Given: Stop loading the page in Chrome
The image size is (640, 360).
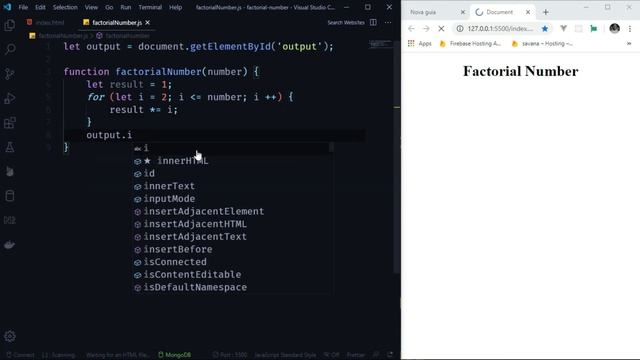Looking at the screenshot, I should tap(441, 29).
